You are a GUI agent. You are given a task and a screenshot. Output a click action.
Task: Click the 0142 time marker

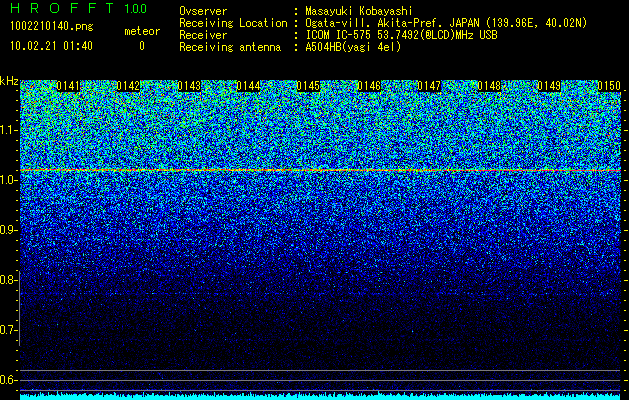128,86
